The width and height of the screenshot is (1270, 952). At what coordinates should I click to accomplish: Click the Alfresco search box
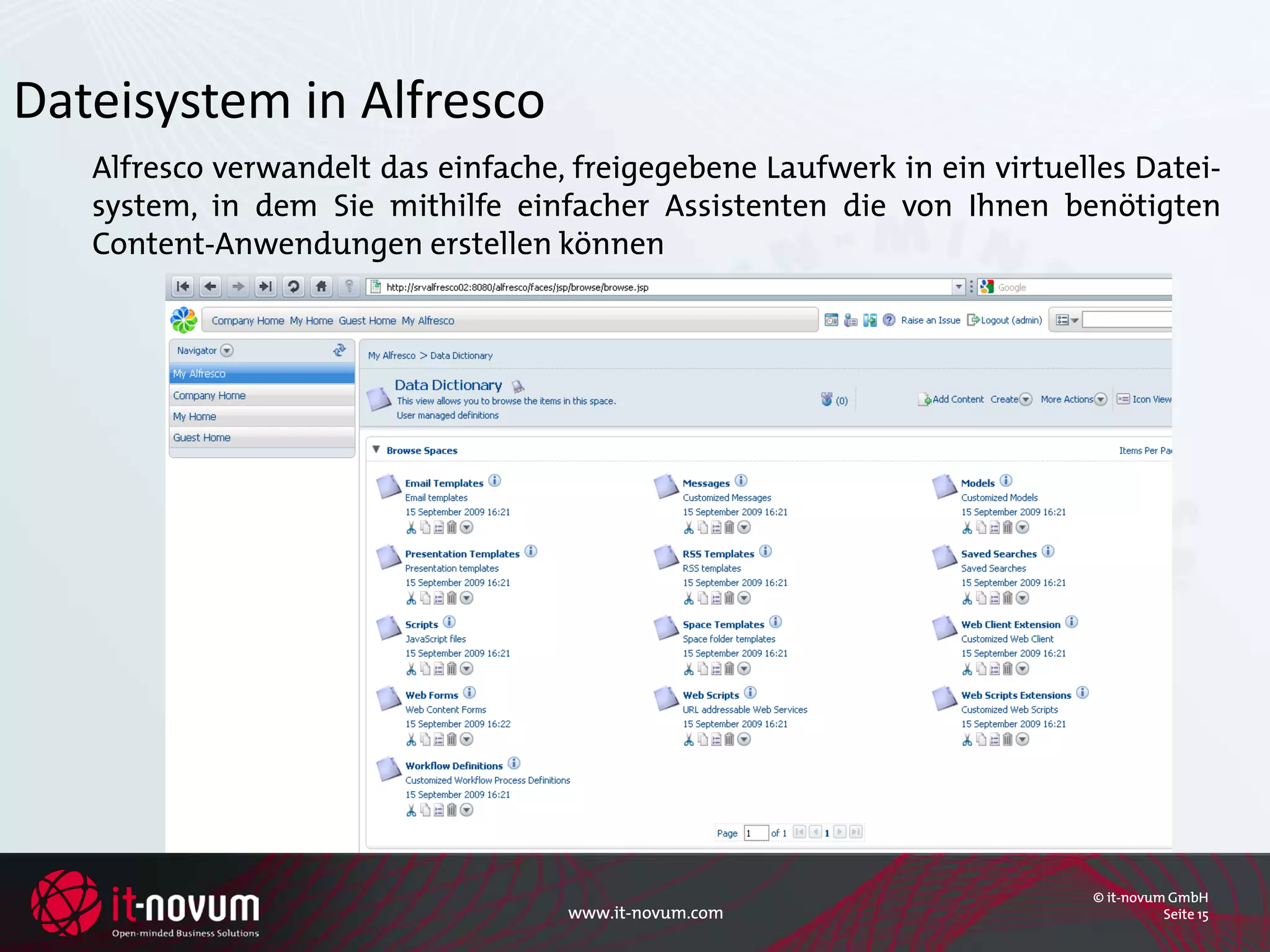pos(1127,320)
